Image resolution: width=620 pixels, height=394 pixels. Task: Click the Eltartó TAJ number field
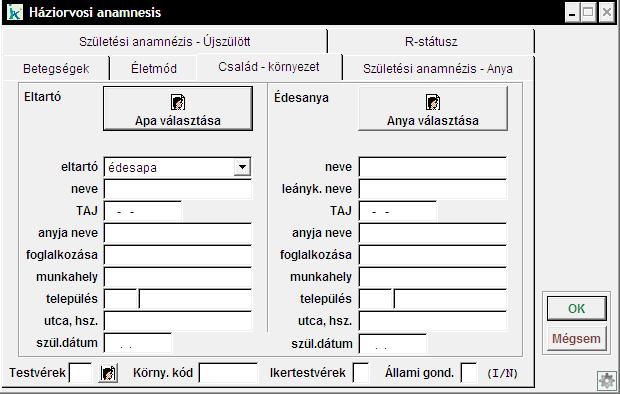(x=143, y=211)
